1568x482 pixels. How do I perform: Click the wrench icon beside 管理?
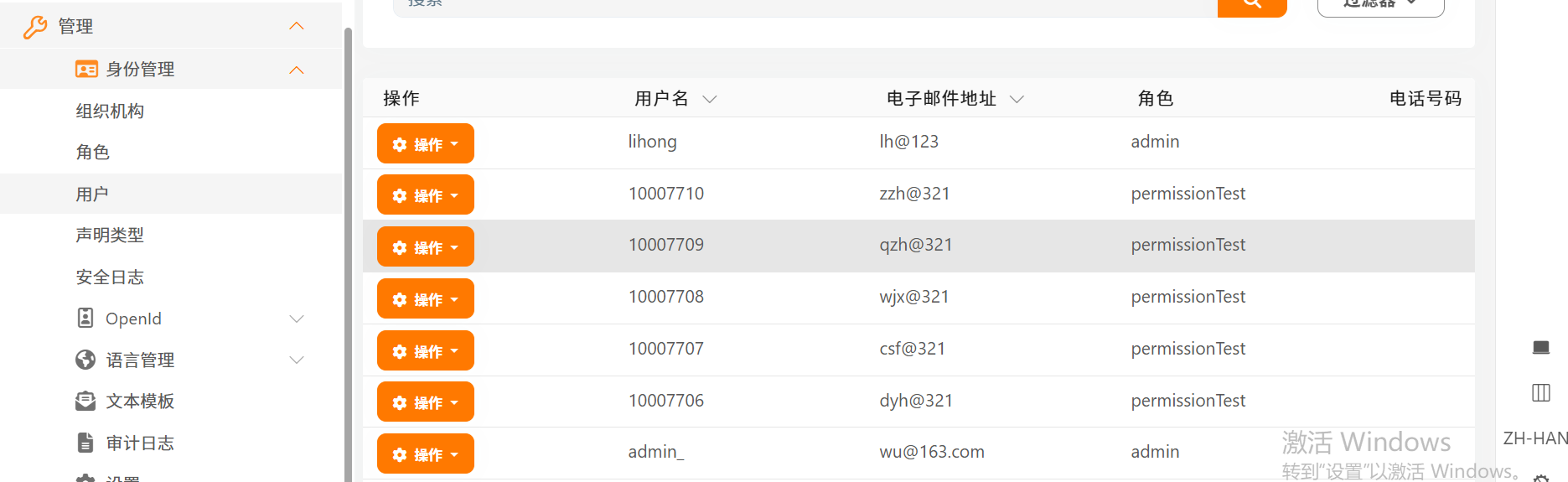(x=35, y=27)
